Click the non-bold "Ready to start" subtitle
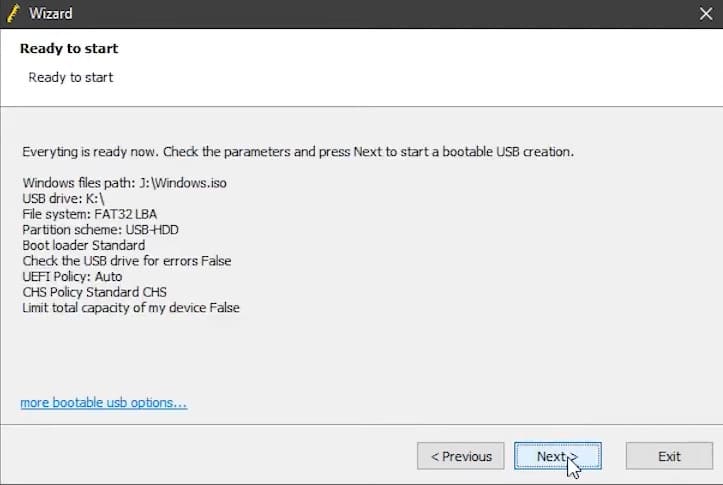The width and height of the screenshot is (723, 485). tap(71, 77)
